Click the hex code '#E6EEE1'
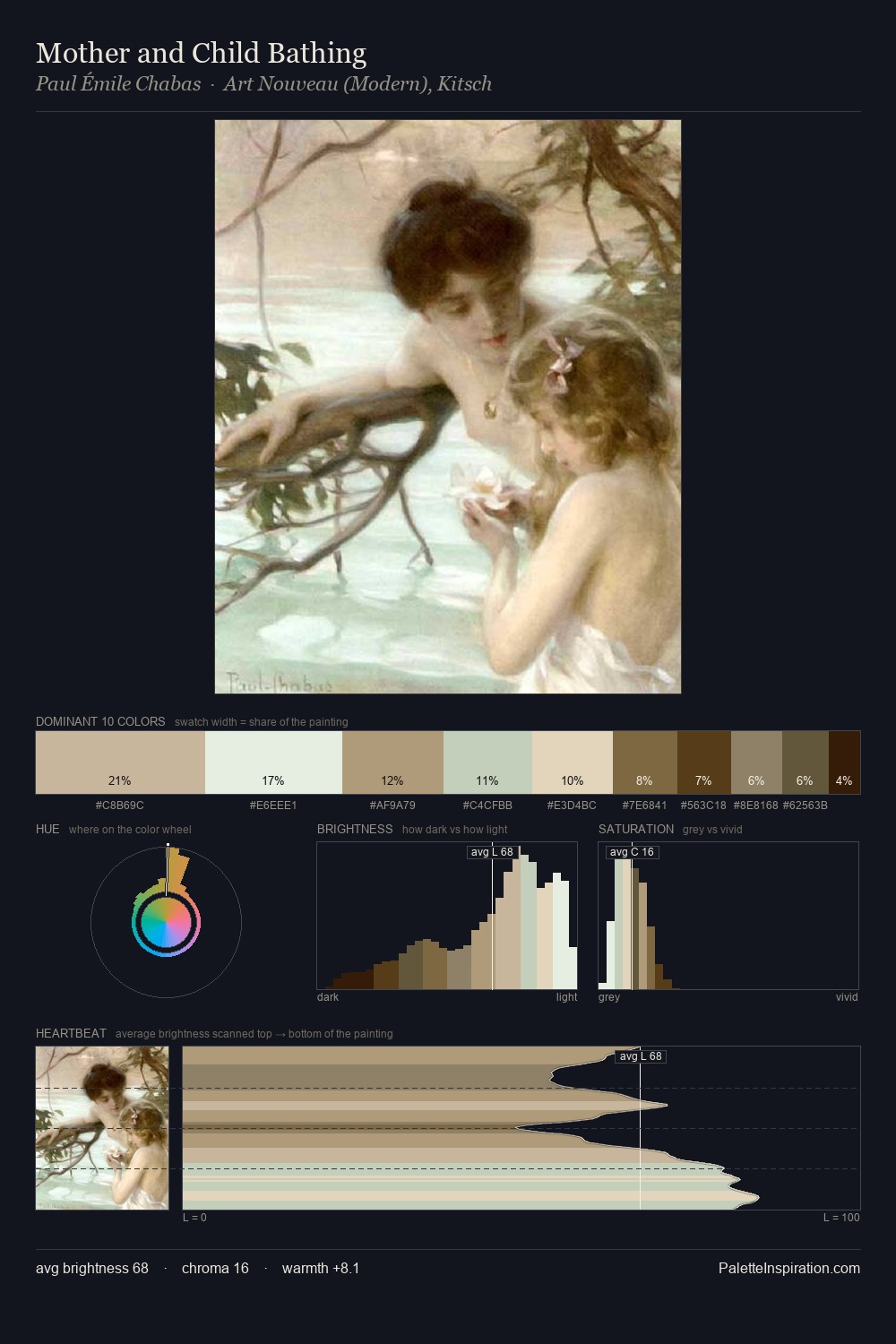This screenshot has height=1344, width=896. [273, 806]
